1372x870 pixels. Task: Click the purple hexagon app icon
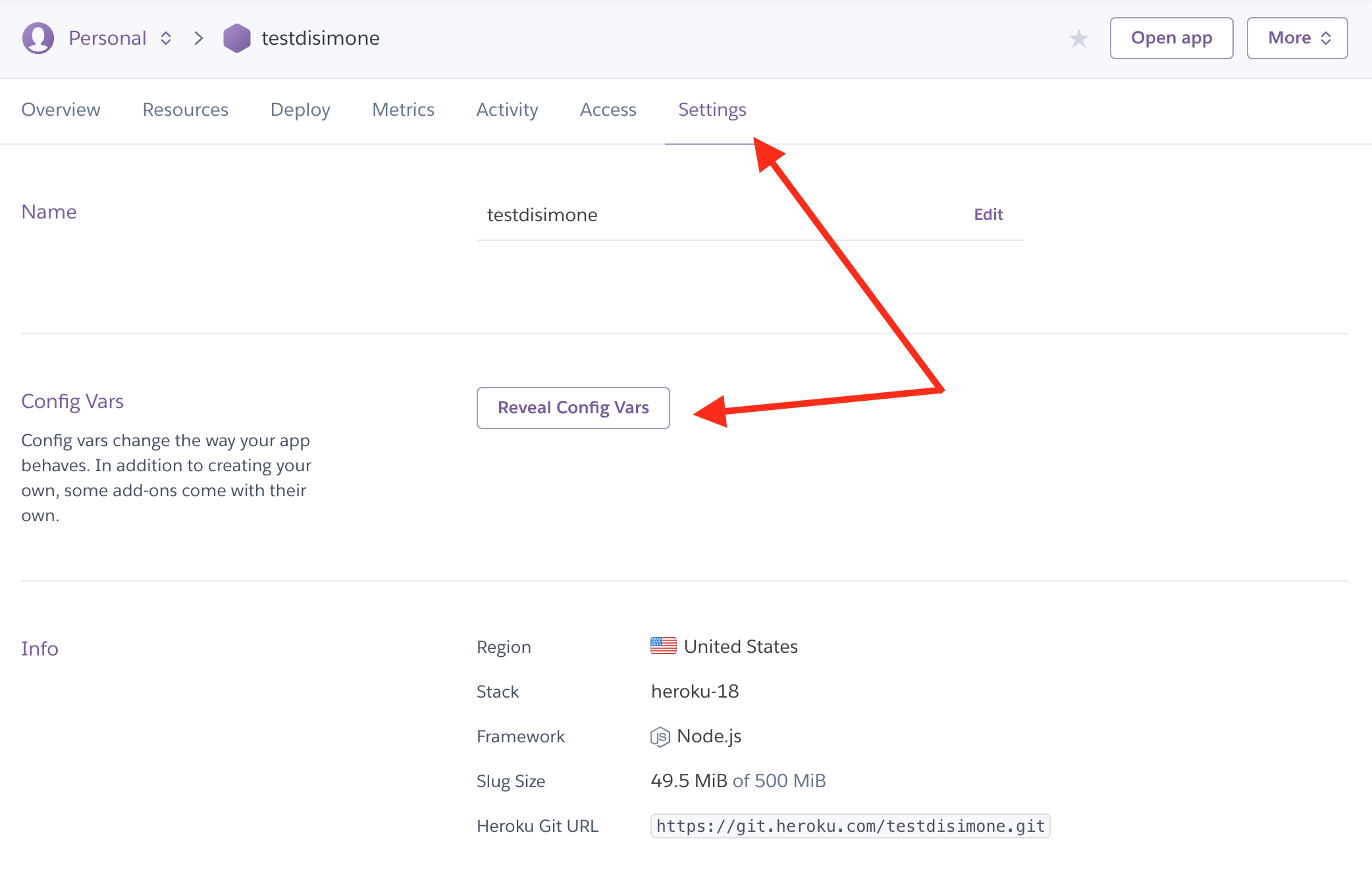pos(237,38)
